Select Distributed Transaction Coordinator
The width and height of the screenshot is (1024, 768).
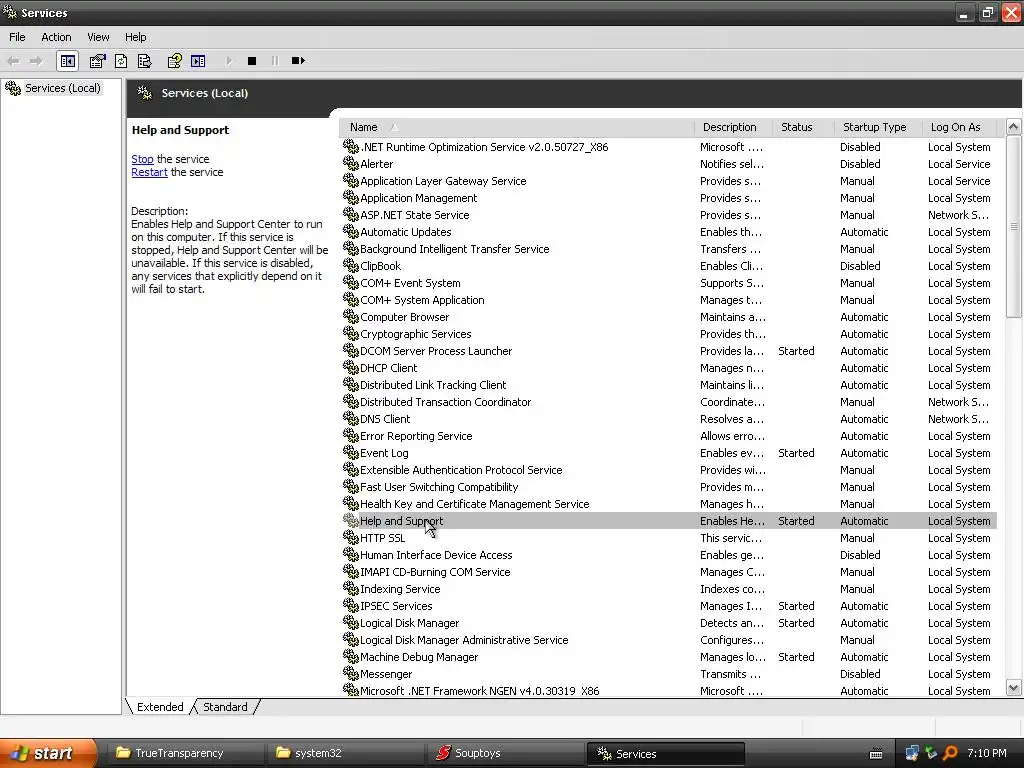pyautogui.click(x=667, y=402)
